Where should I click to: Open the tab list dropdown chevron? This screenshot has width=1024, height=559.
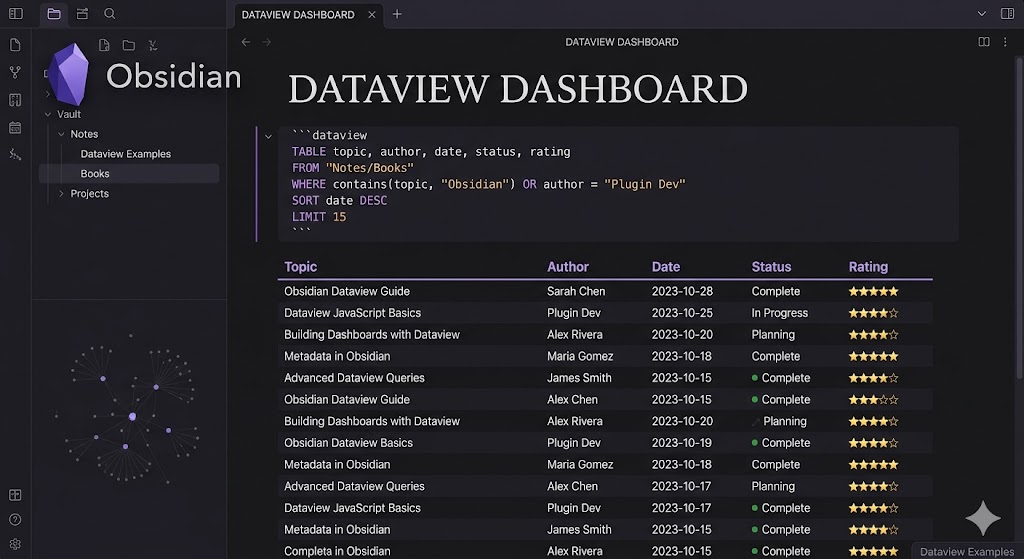pyautogui.click(x=982, y=14)
